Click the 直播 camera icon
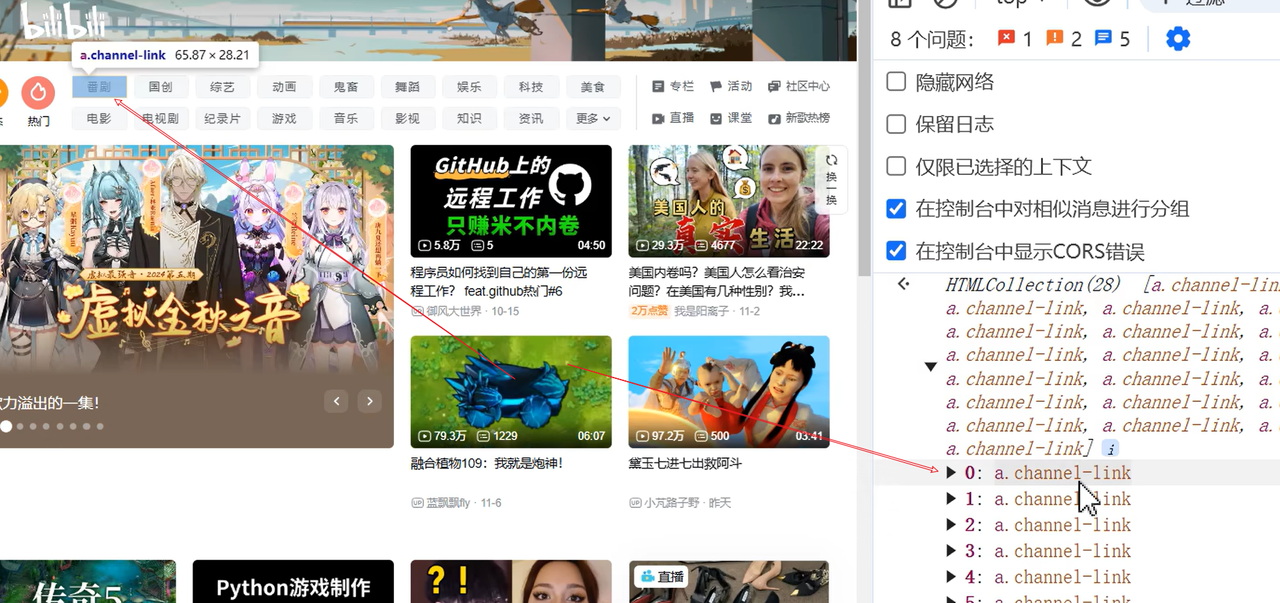The height and width of the screenshot is (603, 1280). click(658, 118)
